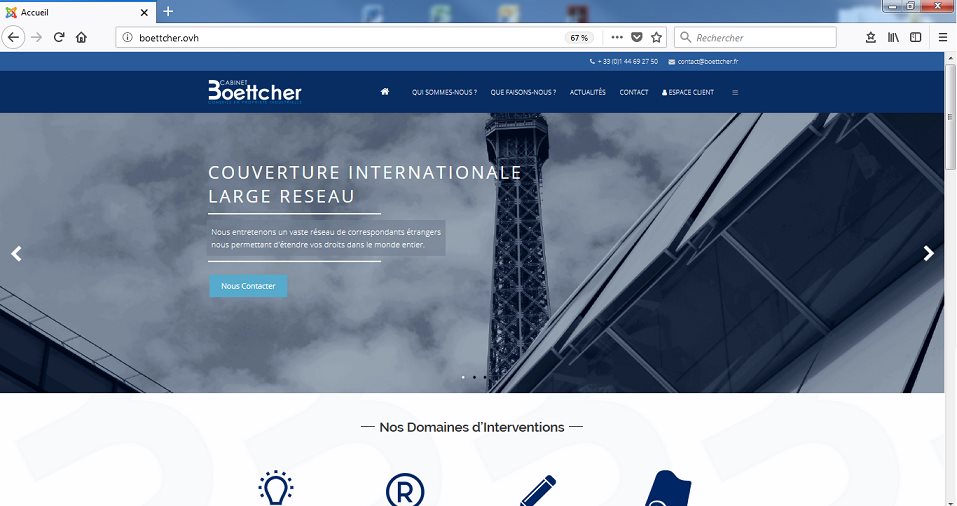Select the first carousel dot indicator
Screen dimensions: 957x506
point(463,377)
